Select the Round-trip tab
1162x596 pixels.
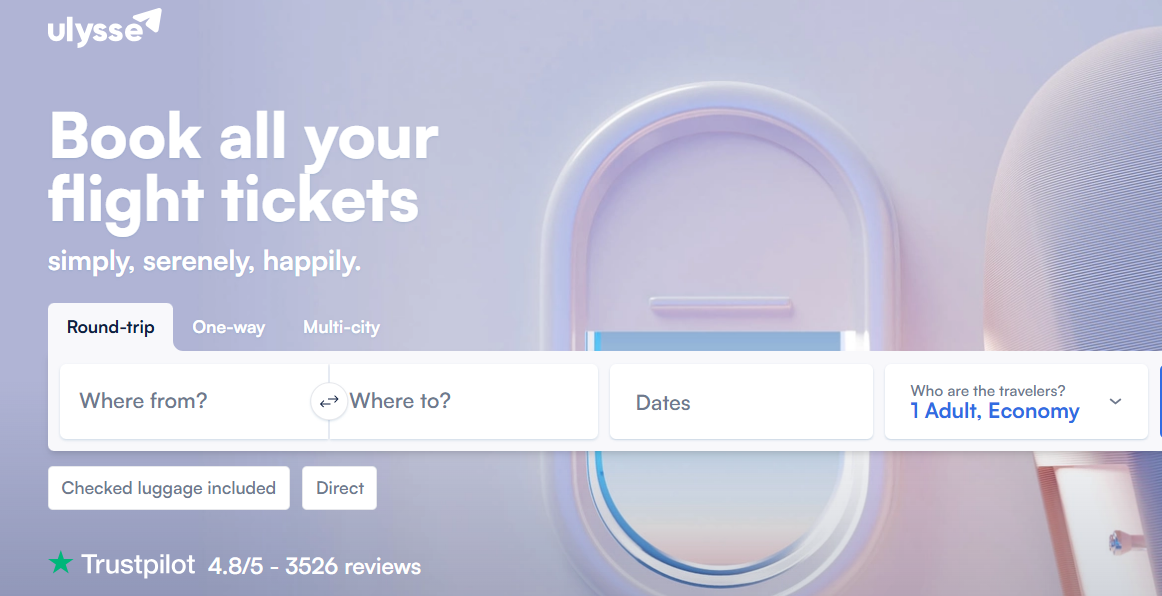tap(111, 327)
